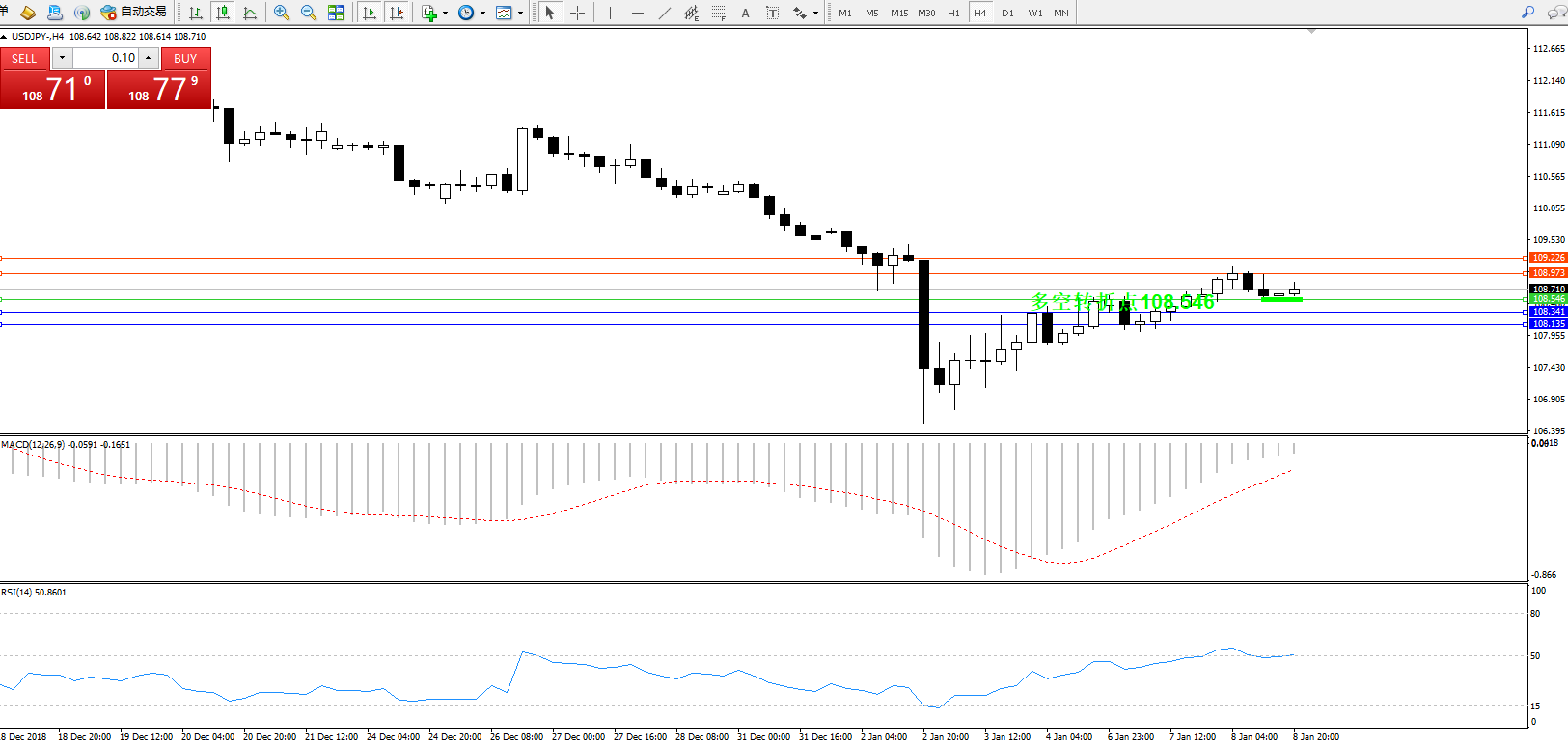Open the search magnifier in toolbar
1568x747 pixels.
click(1527, 13)
